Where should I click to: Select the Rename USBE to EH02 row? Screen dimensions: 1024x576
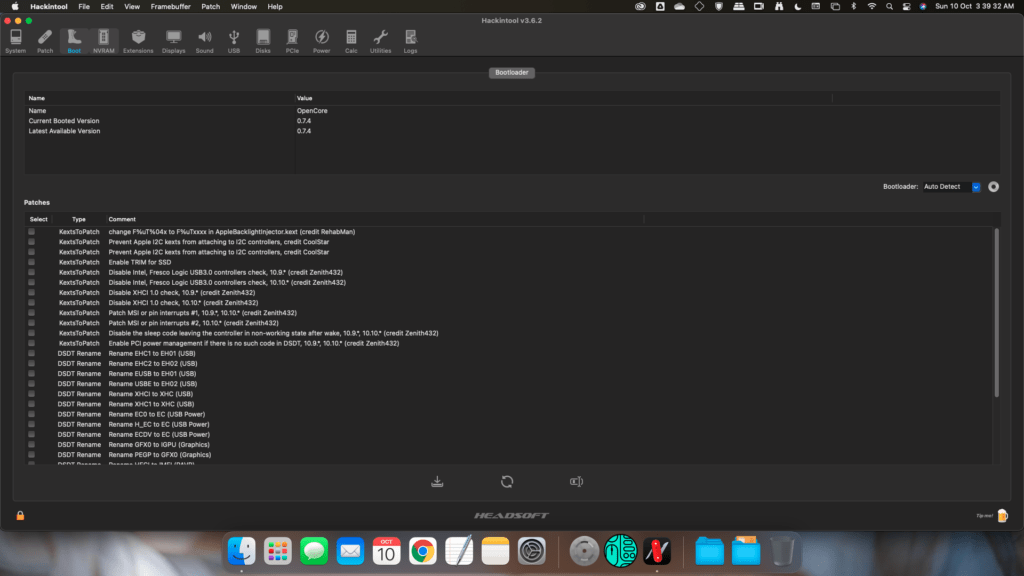point(509,384)
